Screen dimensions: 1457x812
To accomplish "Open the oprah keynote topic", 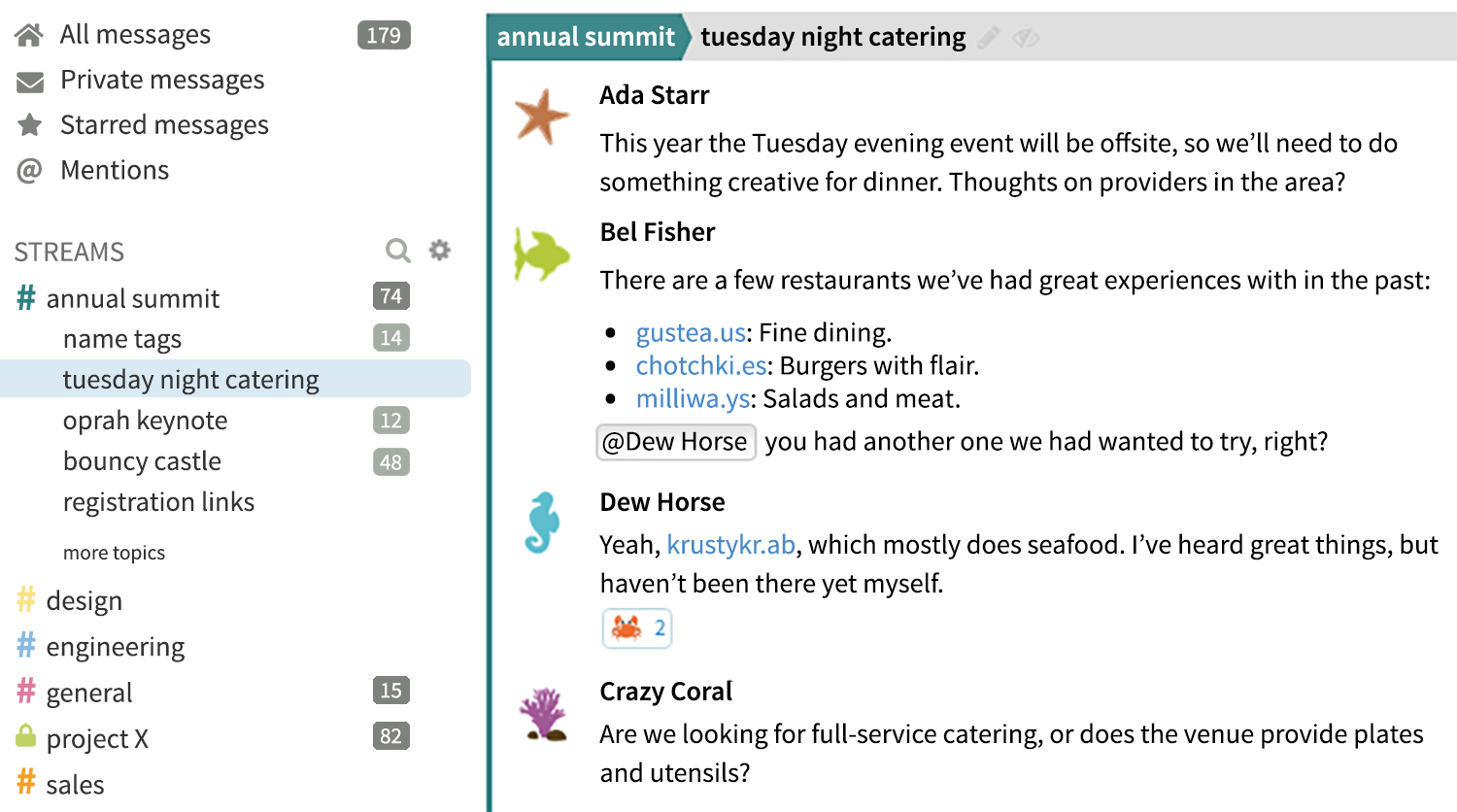I will click(x=146, y=420).
